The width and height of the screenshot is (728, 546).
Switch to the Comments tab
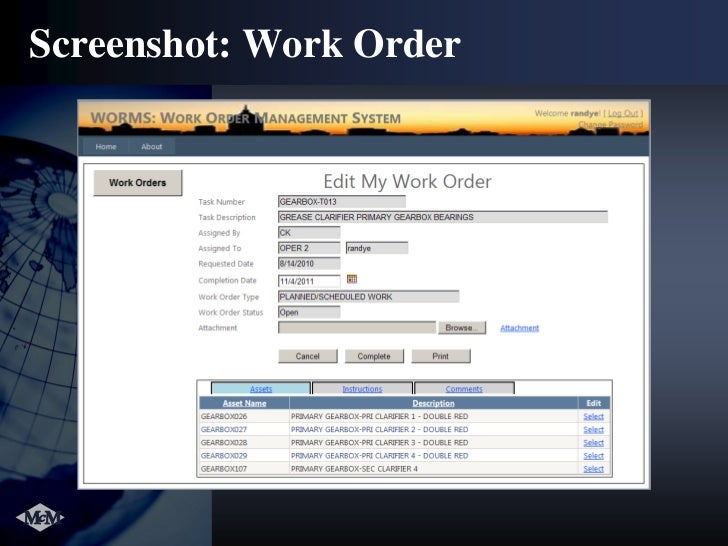(464, 389)
